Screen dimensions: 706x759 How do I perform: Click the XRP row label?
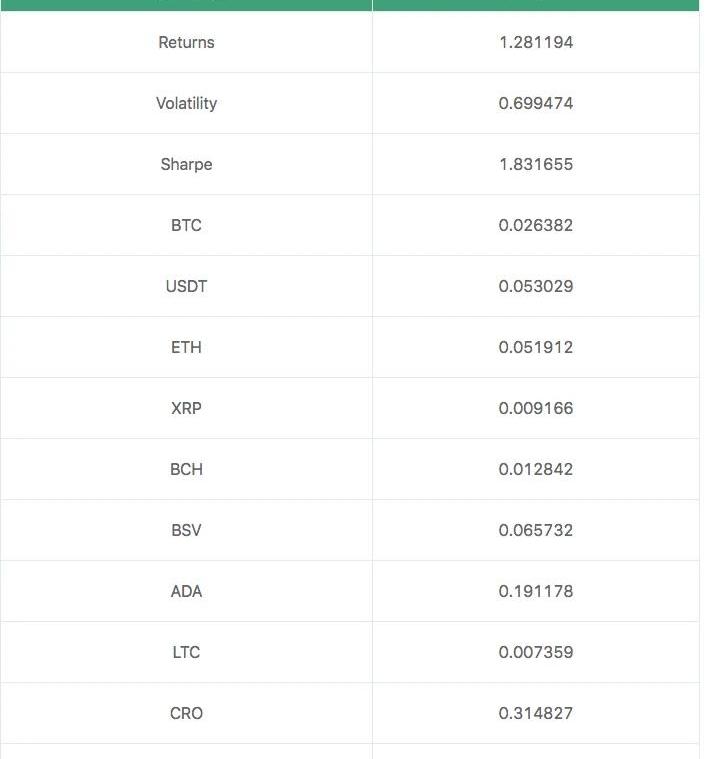[x=186, y=408]
